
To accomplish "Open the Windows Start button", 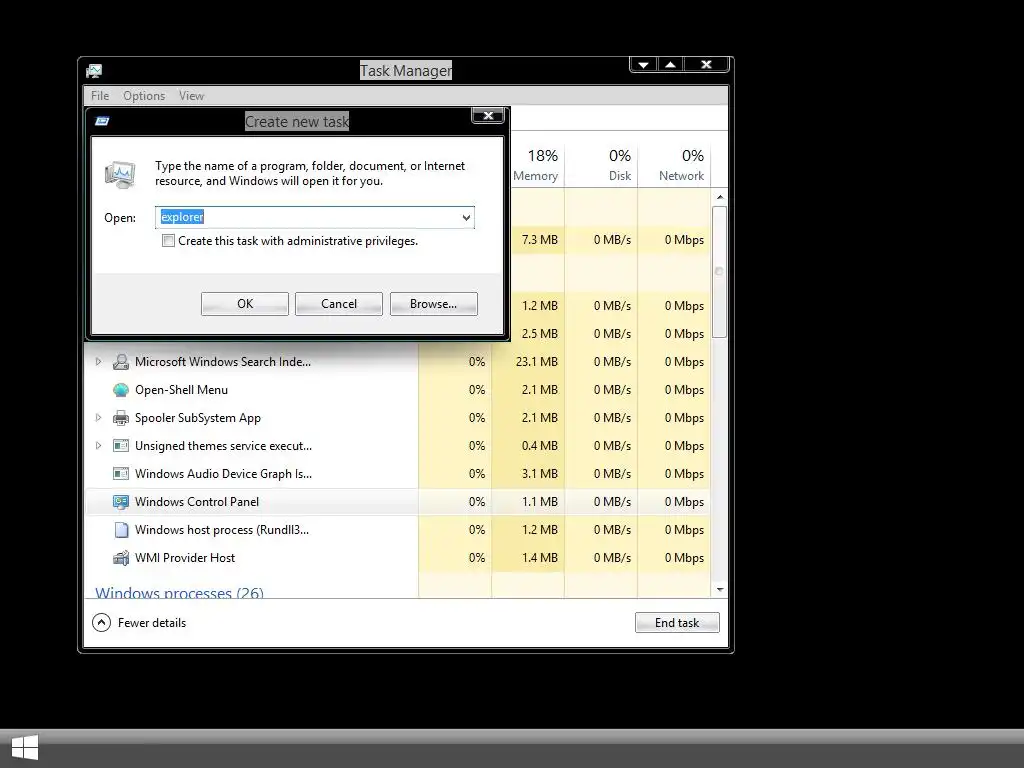I will [25, 748].
